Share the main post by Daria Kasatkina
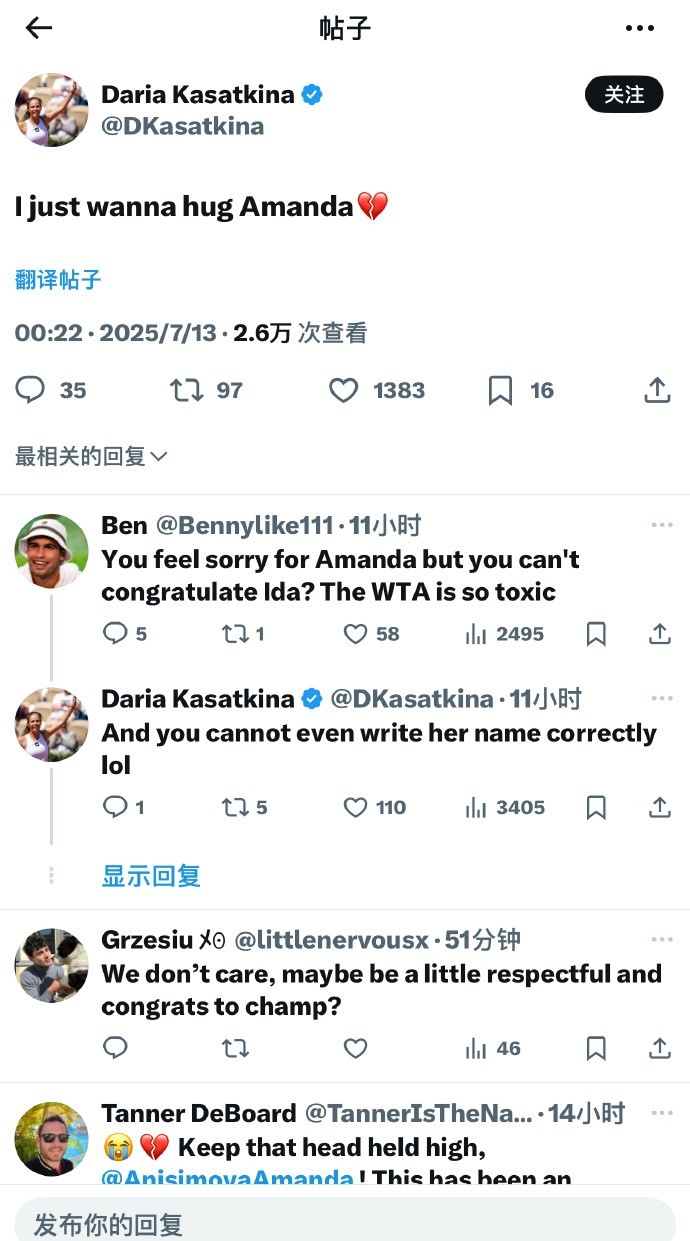The image size is (690, 1241). (657, 390)
